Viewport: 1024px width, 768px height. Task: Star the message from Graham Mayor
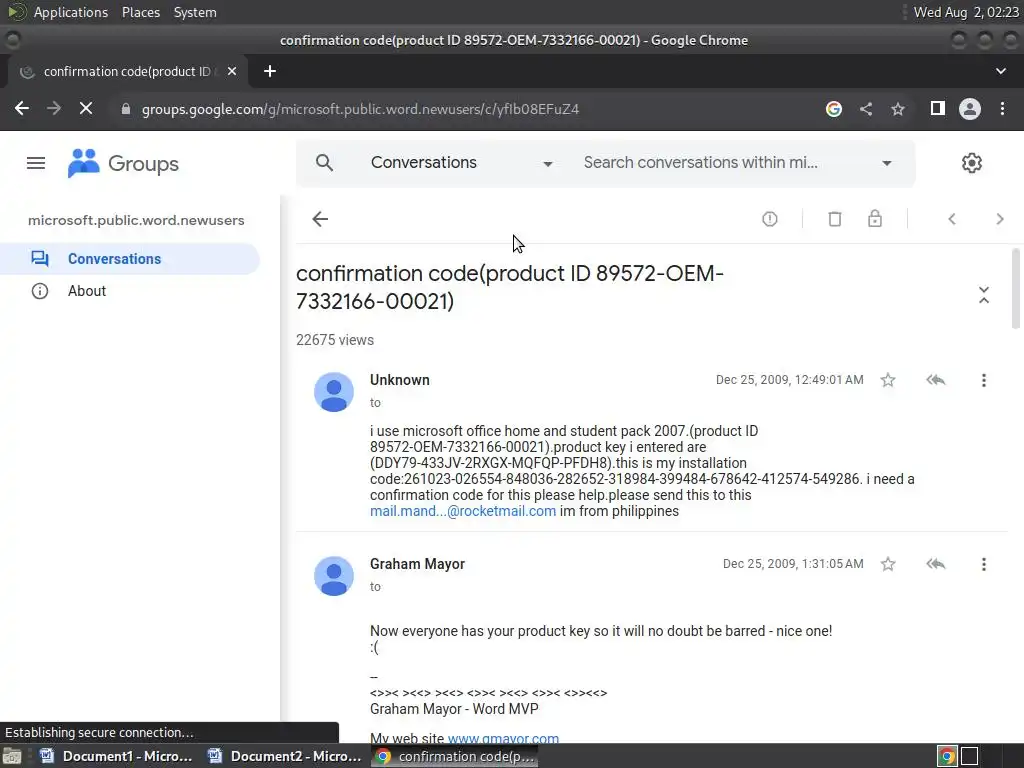coord(888,564)
